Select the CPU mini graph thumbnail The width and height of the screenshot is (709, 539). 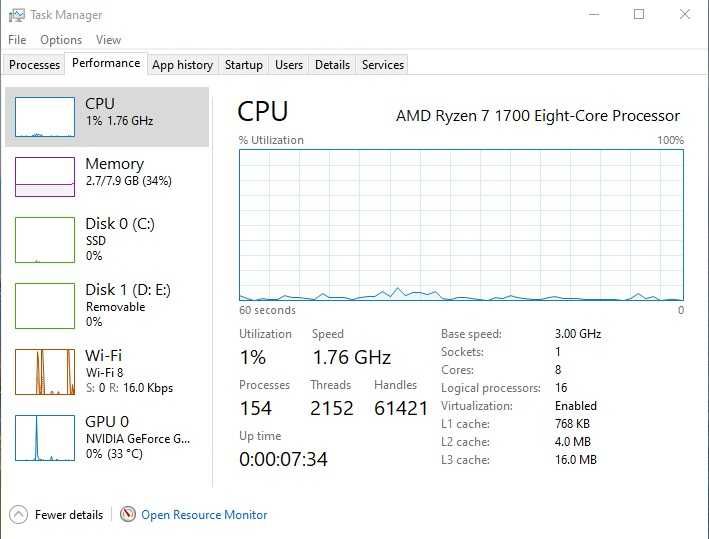pyautogui.click(x=45, y=117)
